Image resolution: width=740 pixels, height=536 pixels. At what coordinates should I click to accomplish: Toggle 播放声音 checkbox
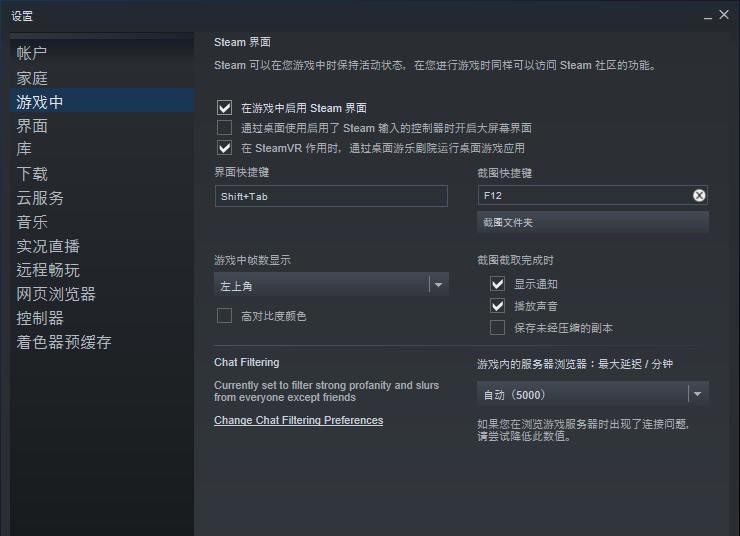(x=497, y=306)
